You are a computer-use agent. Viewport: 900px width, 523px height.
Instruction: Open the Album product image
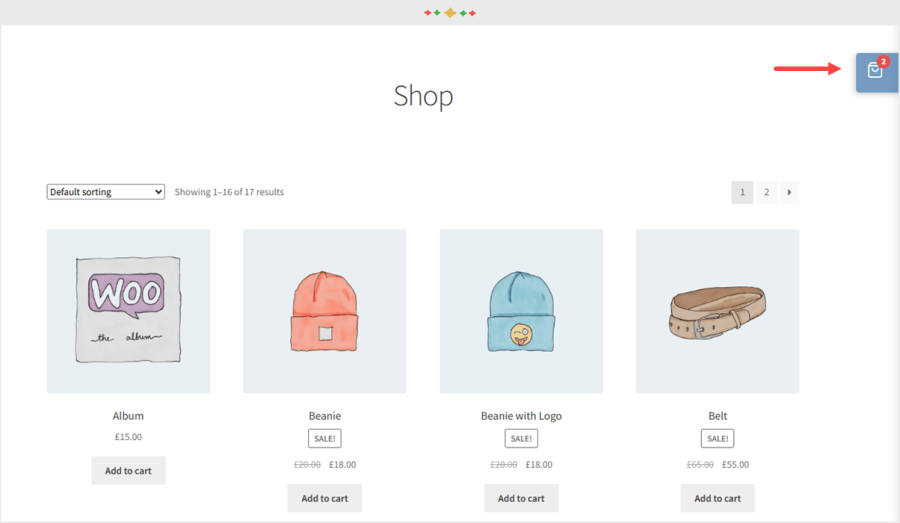pos(129,311)
